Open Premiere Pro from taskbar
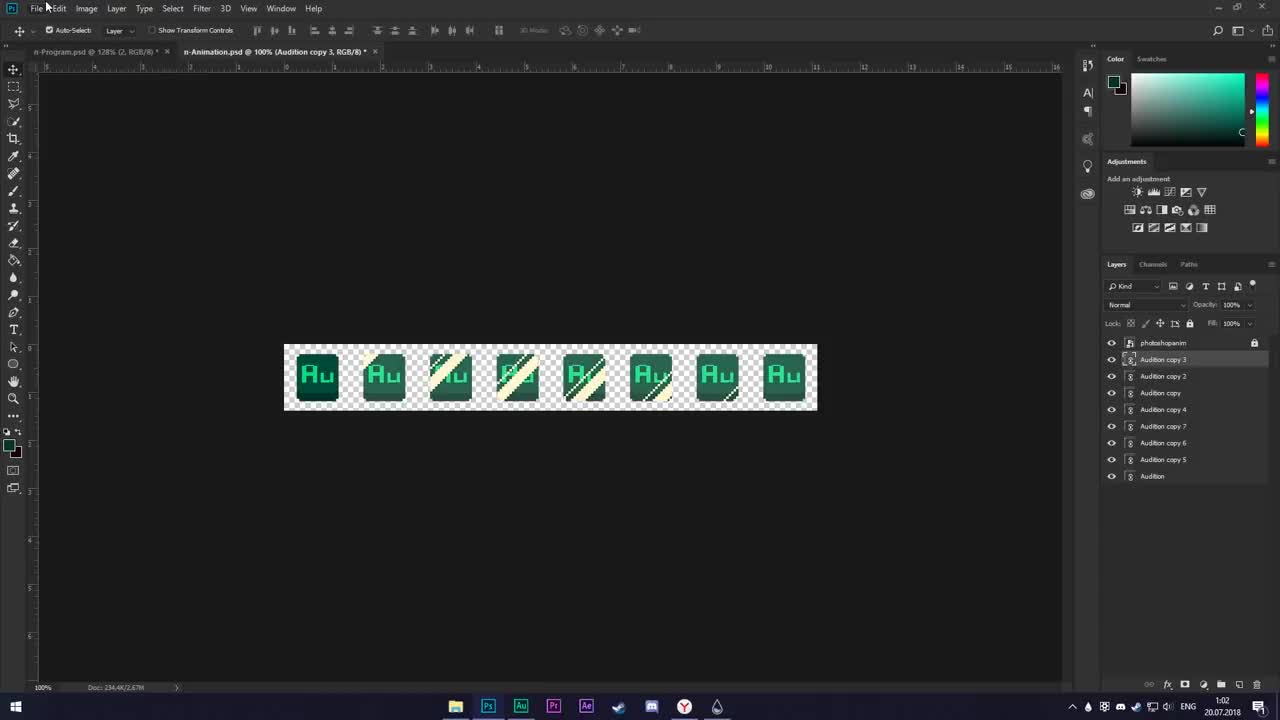 554,706
